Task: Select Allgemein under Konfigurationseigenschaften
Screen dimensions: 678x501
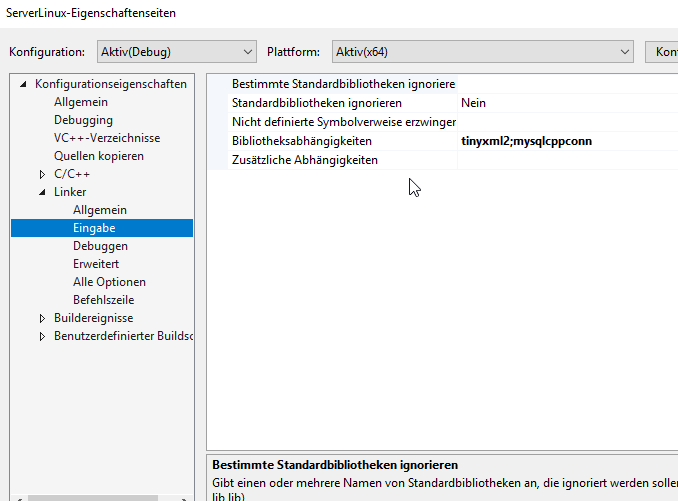Action: (x=81, y=102)
